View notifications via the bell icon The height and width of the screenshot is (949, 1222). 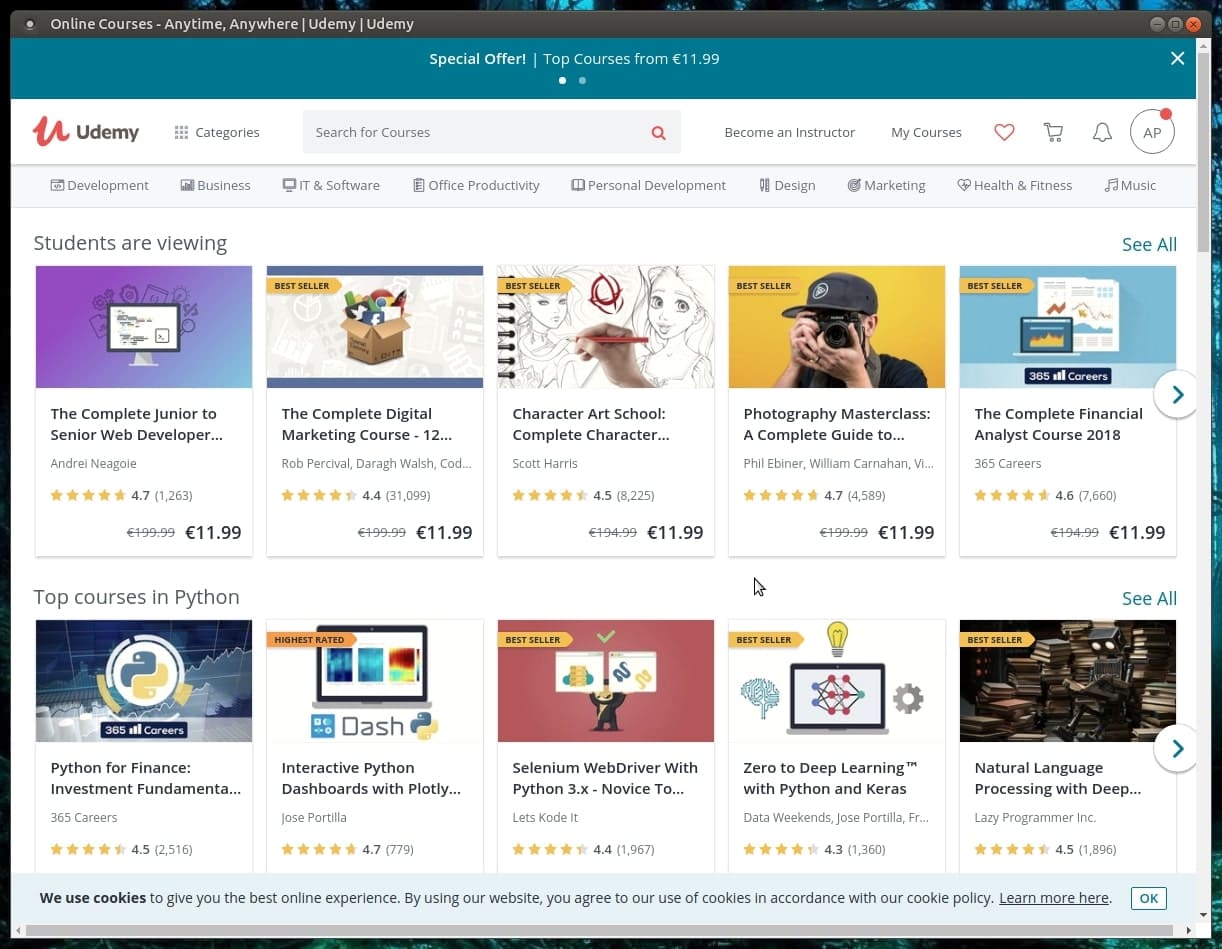click(x=1102, y=131)
